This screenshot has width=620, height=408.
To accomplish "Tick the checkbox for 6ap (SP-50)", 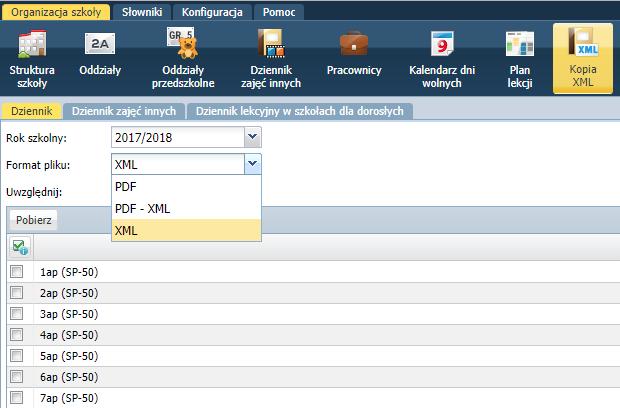I will pyautogui.click(x=17, y=376).
